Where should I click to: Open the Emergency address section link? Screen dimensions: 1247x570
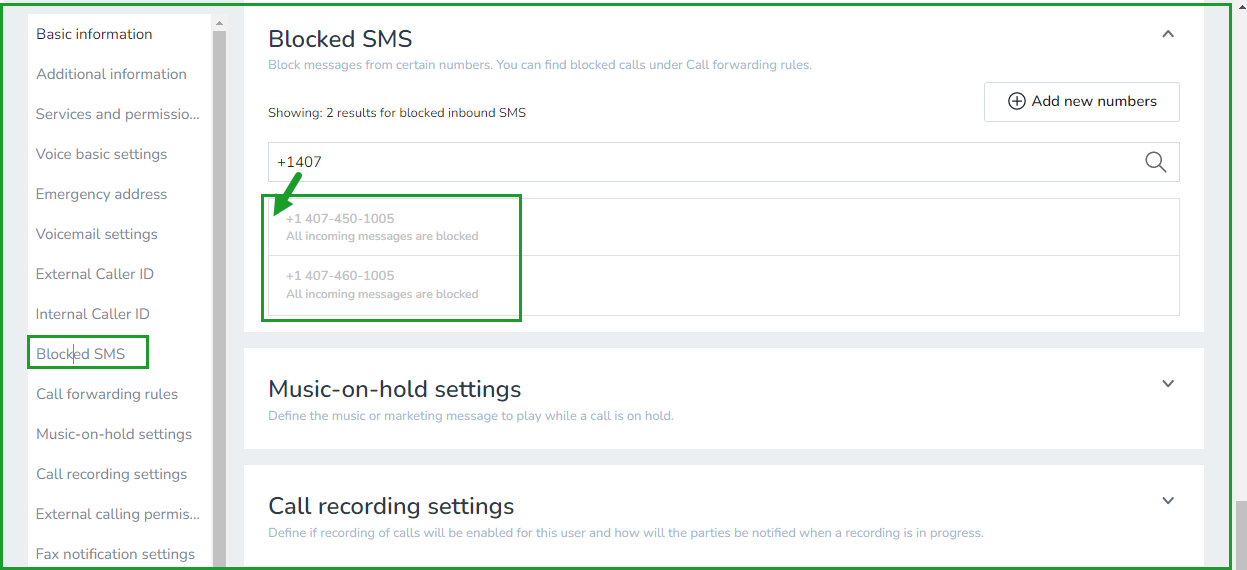pos(101,194)
